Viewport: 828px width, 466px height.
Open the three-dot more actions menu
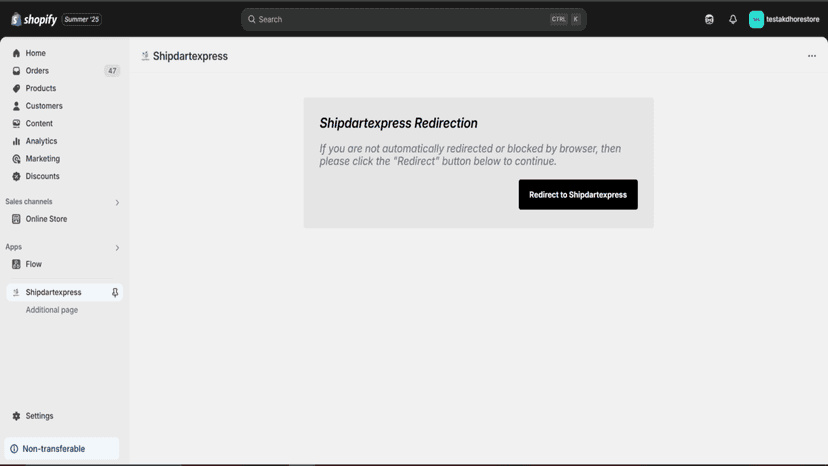(812, 56)
